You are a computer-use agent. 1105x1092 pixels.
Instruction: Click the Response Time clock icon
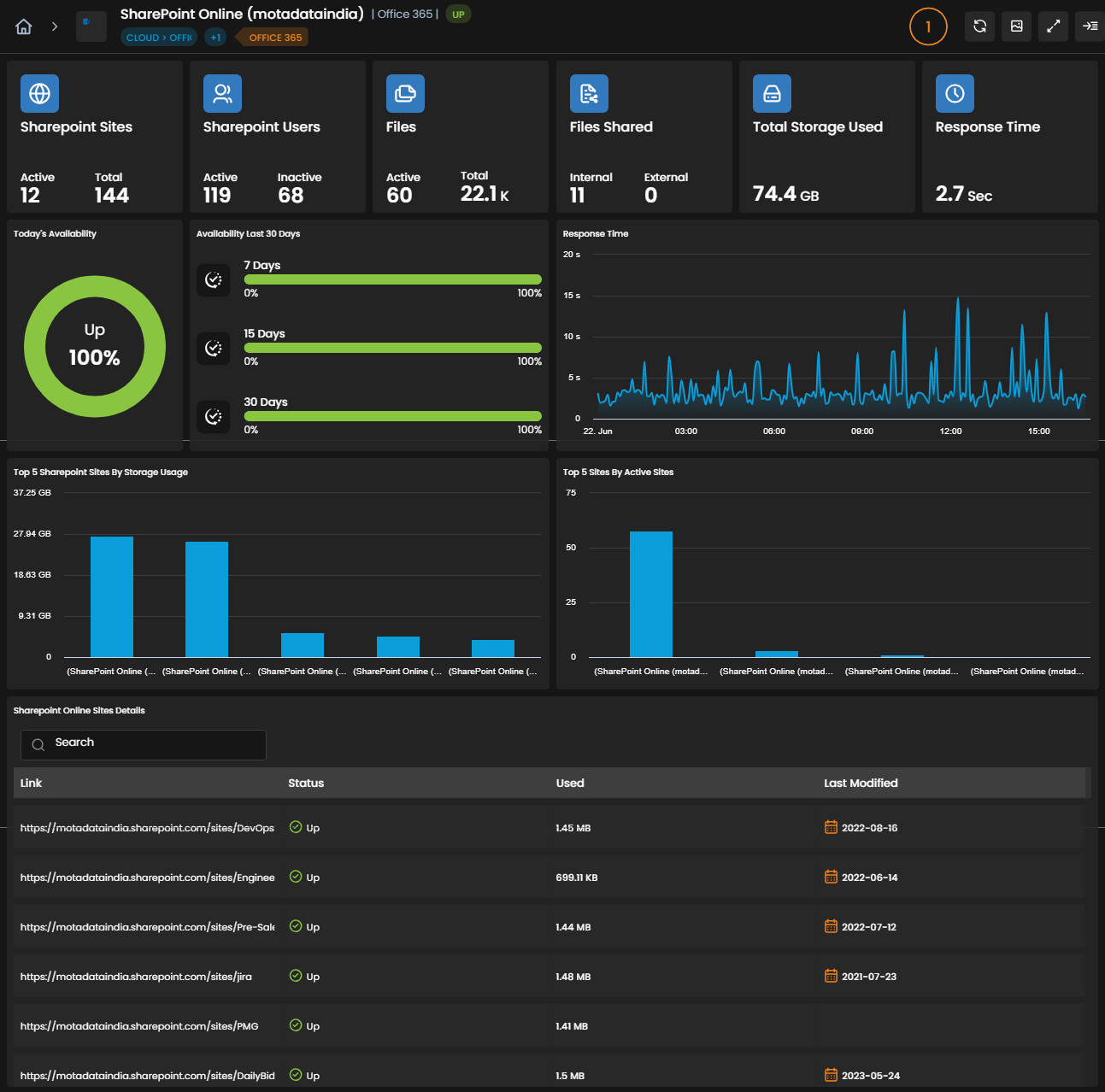click(955, 93)
